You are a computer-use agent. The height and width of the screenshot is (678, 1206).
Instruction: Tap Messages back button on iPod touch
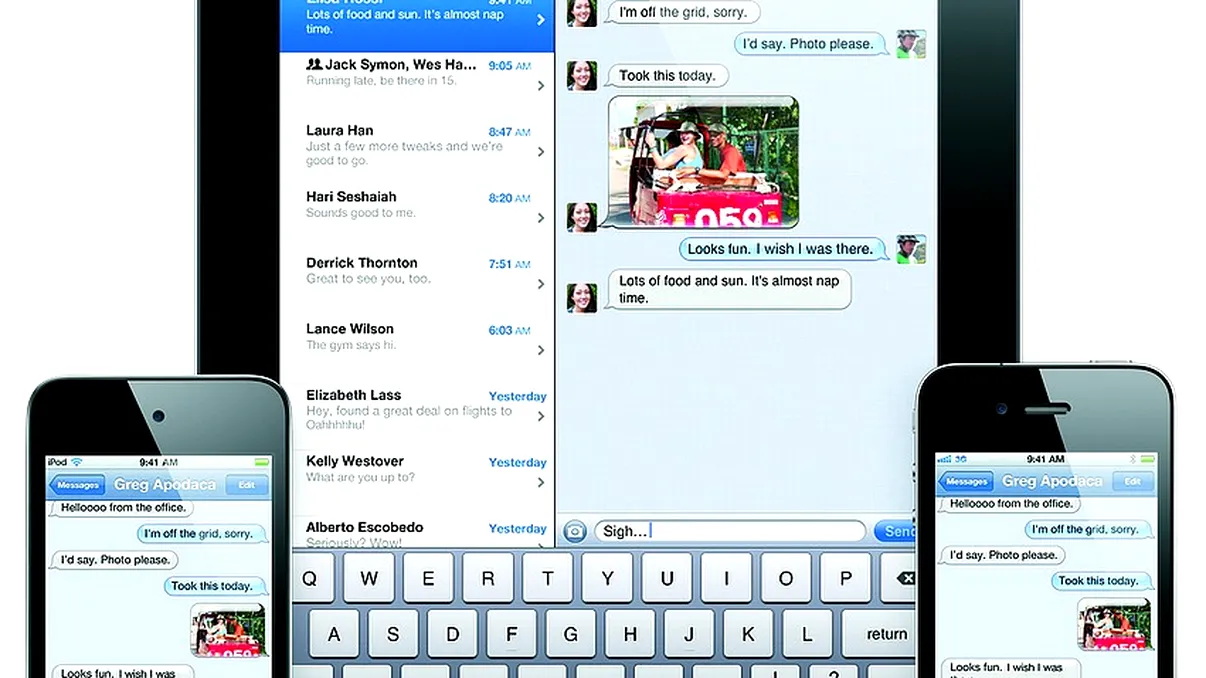click(x=77, y=485)
